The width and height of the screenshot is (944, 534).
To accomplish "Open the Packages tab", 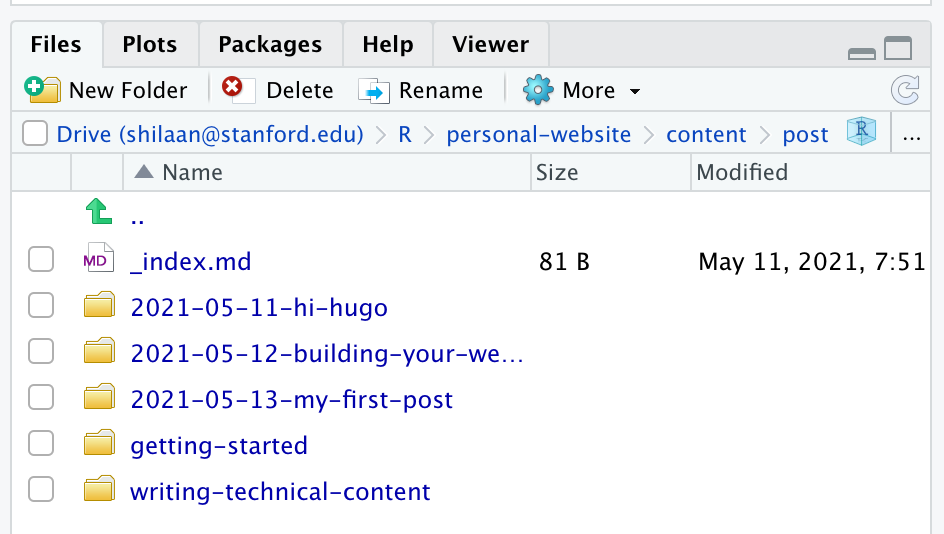I will pyautogui.click(x=270, y=44).
